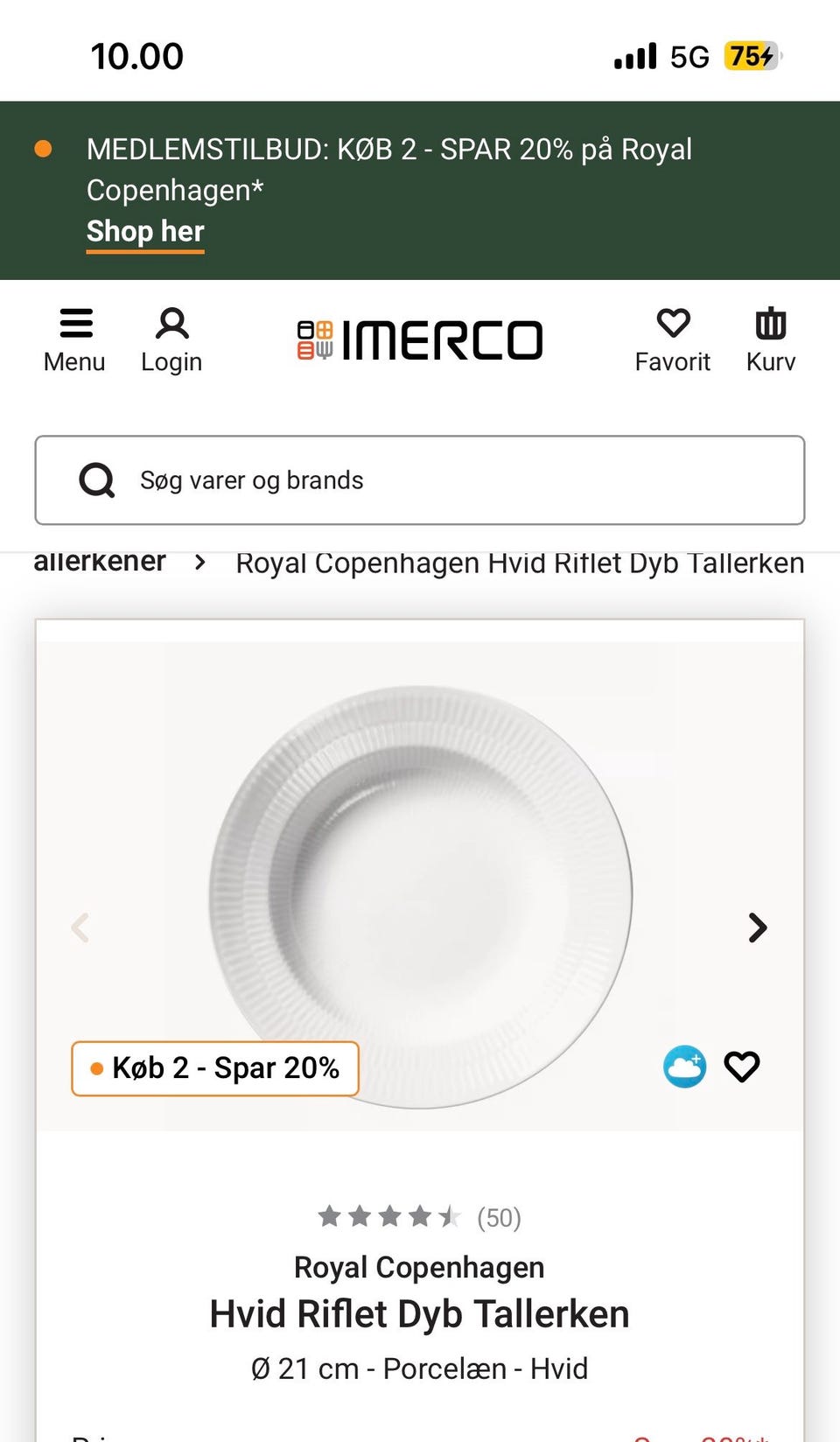
Task: Go to homepage via Imerco logo
Action: [x=420, y=340]
